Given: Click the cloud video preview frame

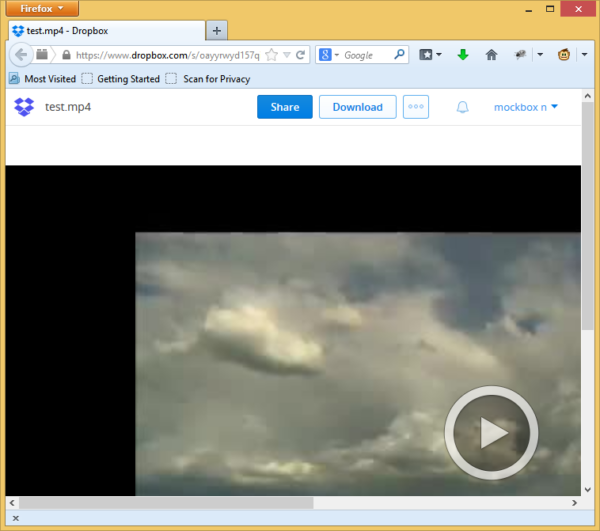Looking at the screenshot, I should pos(358,364).
